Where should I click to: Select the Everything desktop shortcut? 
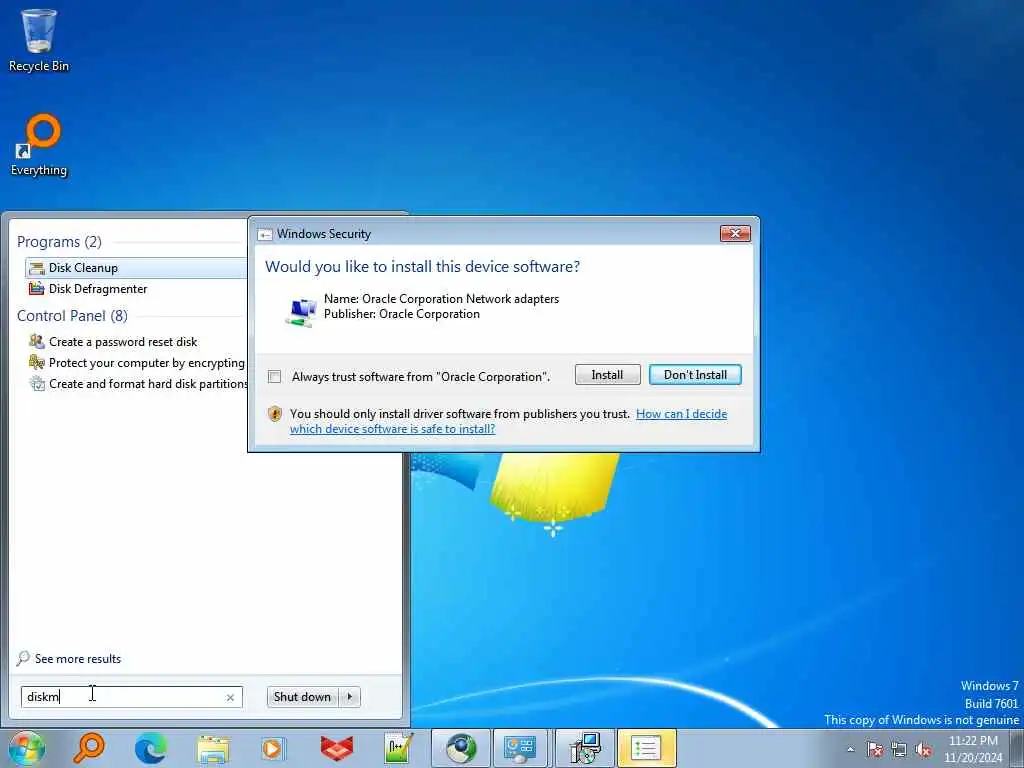pos(39,145)
